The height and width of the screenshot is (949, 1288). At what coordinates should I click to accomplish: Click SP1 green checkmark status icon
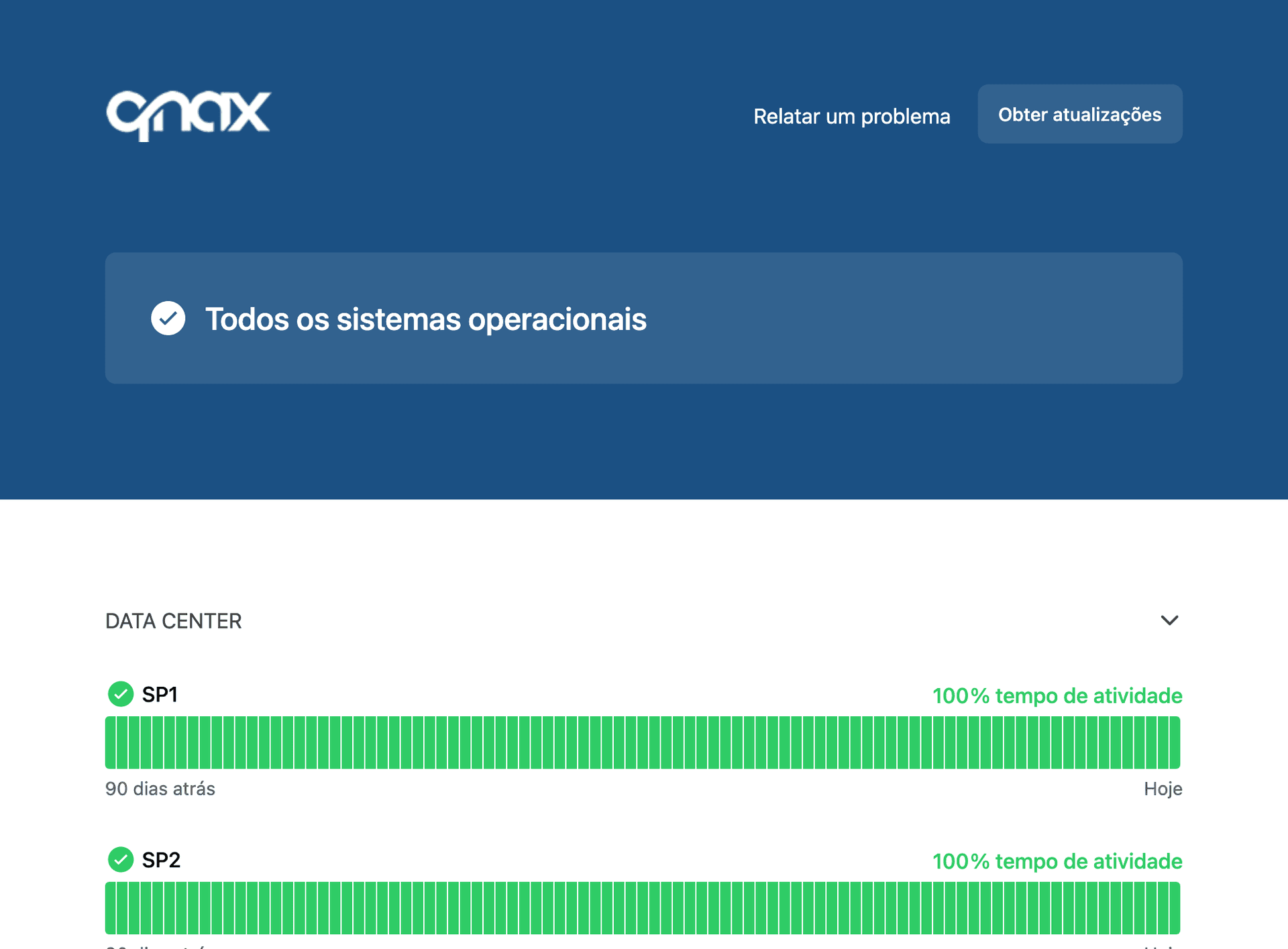click(121, 694)
